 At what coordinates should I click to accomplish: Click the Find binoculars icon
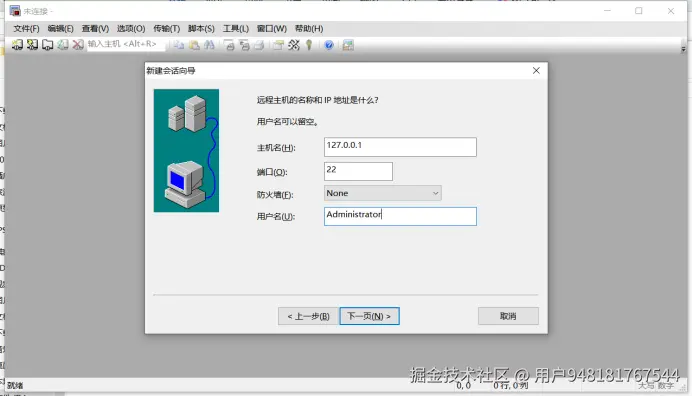click(x=209, y=45)
